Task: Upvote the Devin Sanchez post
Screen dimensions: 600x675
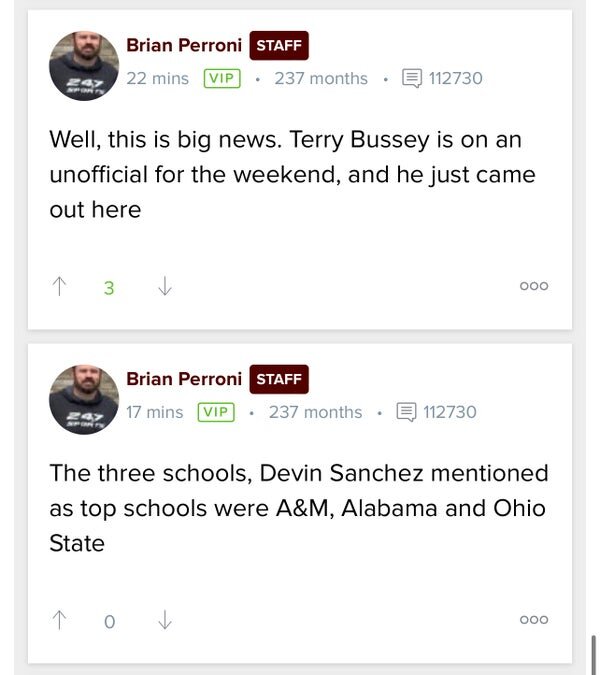Action: (58, 620)
